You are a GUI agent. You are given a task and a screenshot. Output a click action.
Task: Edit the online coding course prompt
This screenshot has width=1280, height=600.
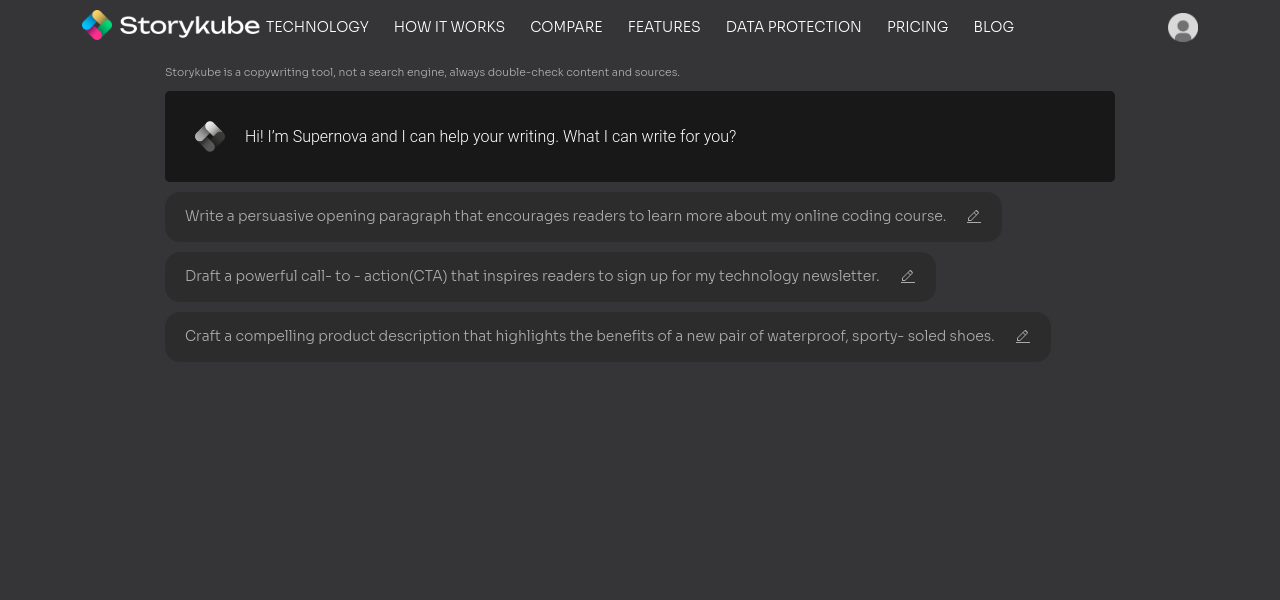coord(974,217)
